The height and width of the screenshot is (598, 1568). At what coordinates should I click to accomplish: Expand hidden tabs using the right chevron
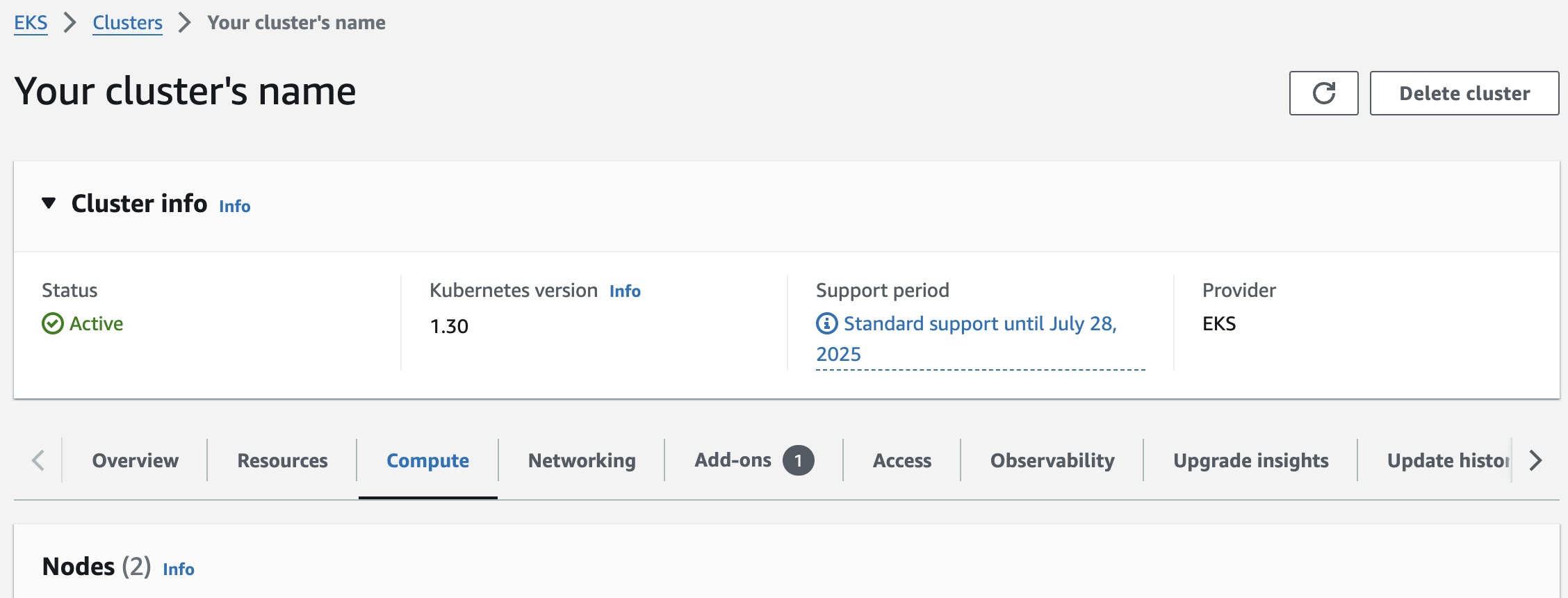pos(1536,460)
